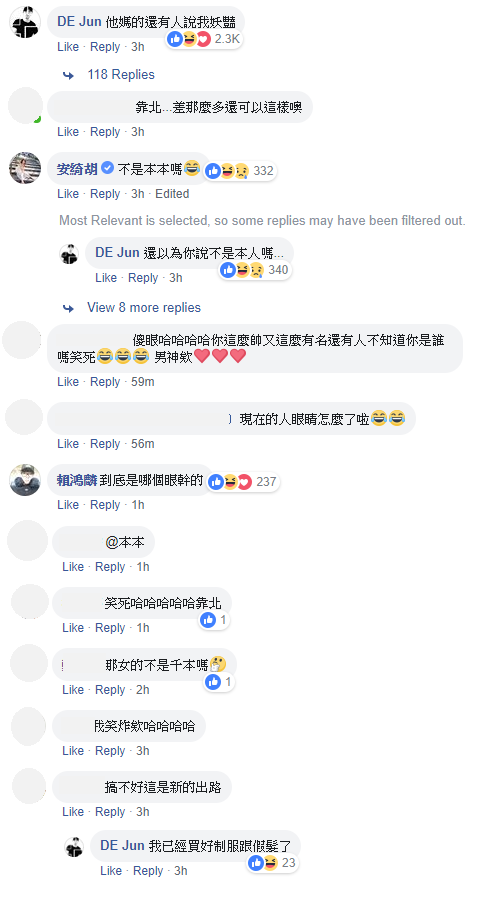Expand View 8 more replies

pos(144,308)
